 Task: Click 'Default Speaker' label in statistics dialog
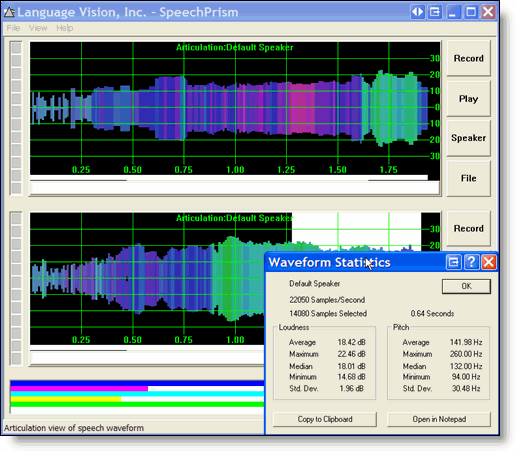314,284
